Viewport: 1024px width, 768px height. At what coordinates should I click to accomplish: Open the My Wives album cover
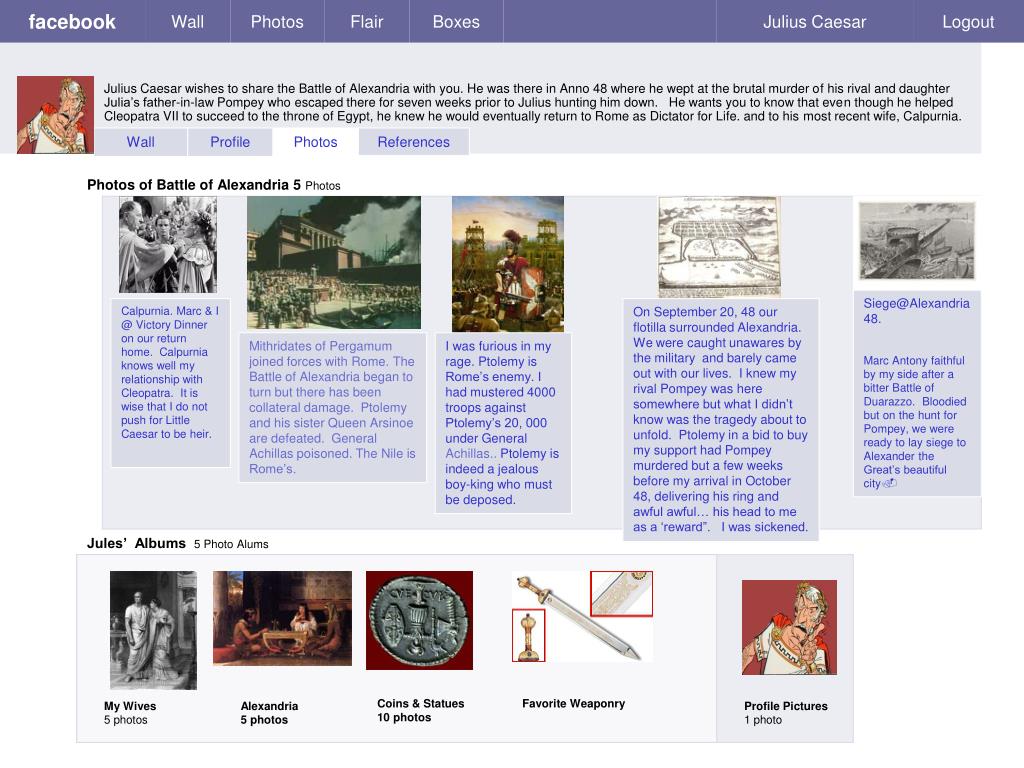tap(153, 630)
